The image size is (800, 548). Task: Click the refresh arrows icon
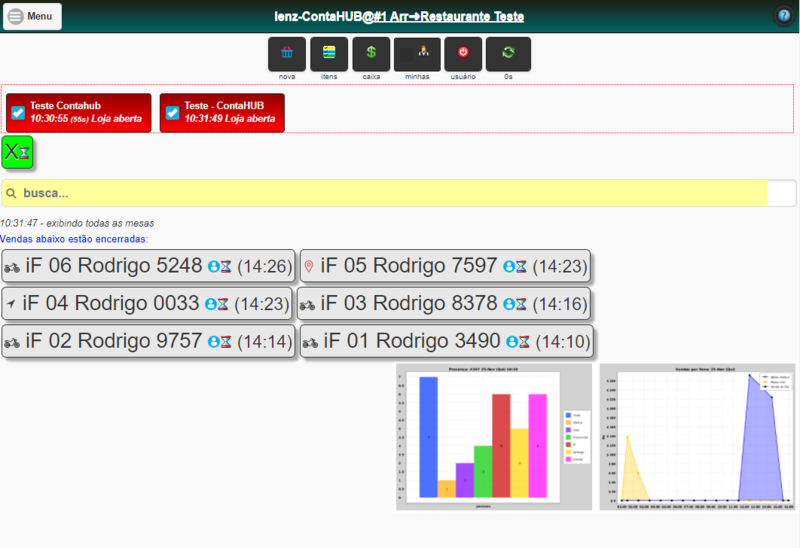[x=508, y=54]
